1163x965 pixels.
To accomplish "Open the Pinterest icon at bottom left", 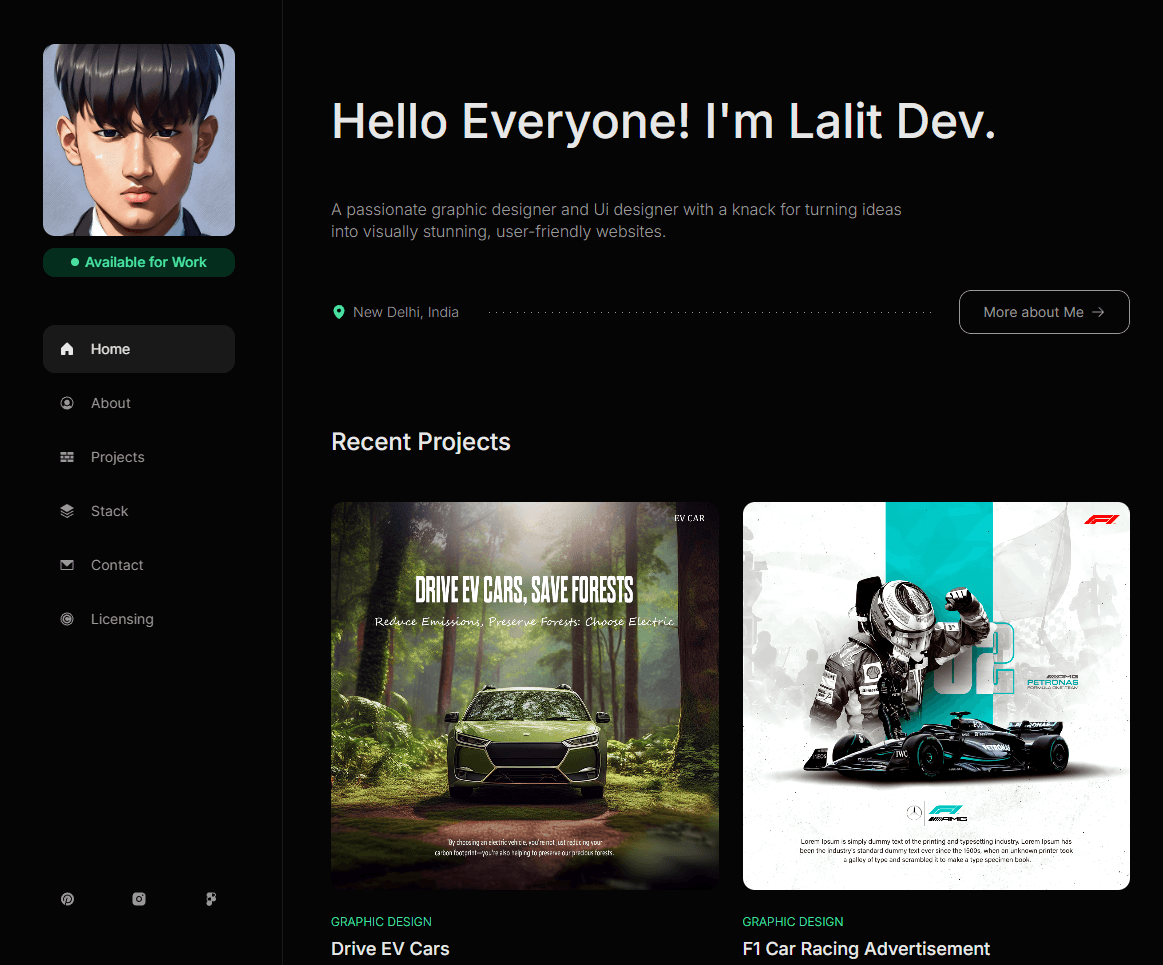I will (x=67, y=899).
